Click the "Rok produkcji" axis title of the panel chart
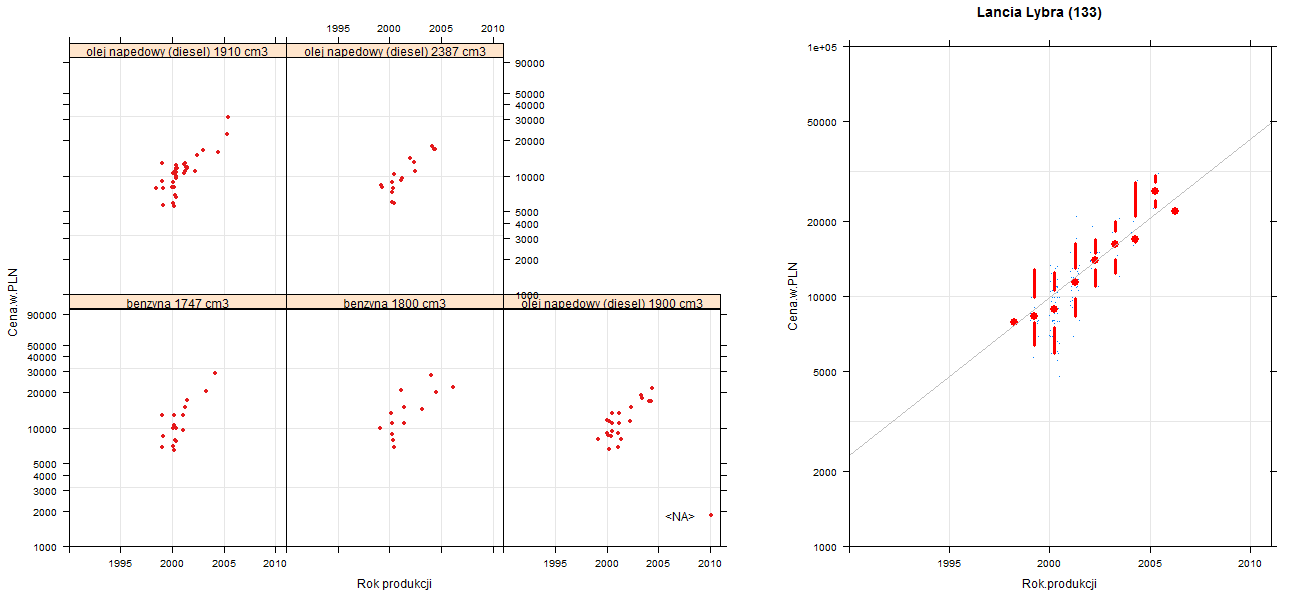This screenshot has width=1300, height=600. coord(394,584)
